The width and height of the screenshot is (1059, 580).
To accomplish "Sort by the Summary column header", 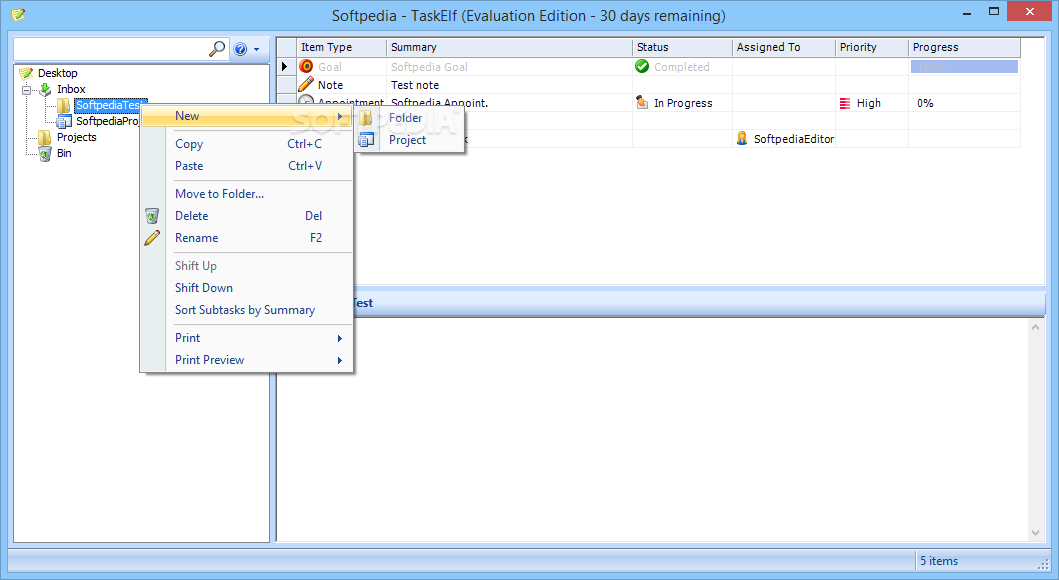I will 509,47.
